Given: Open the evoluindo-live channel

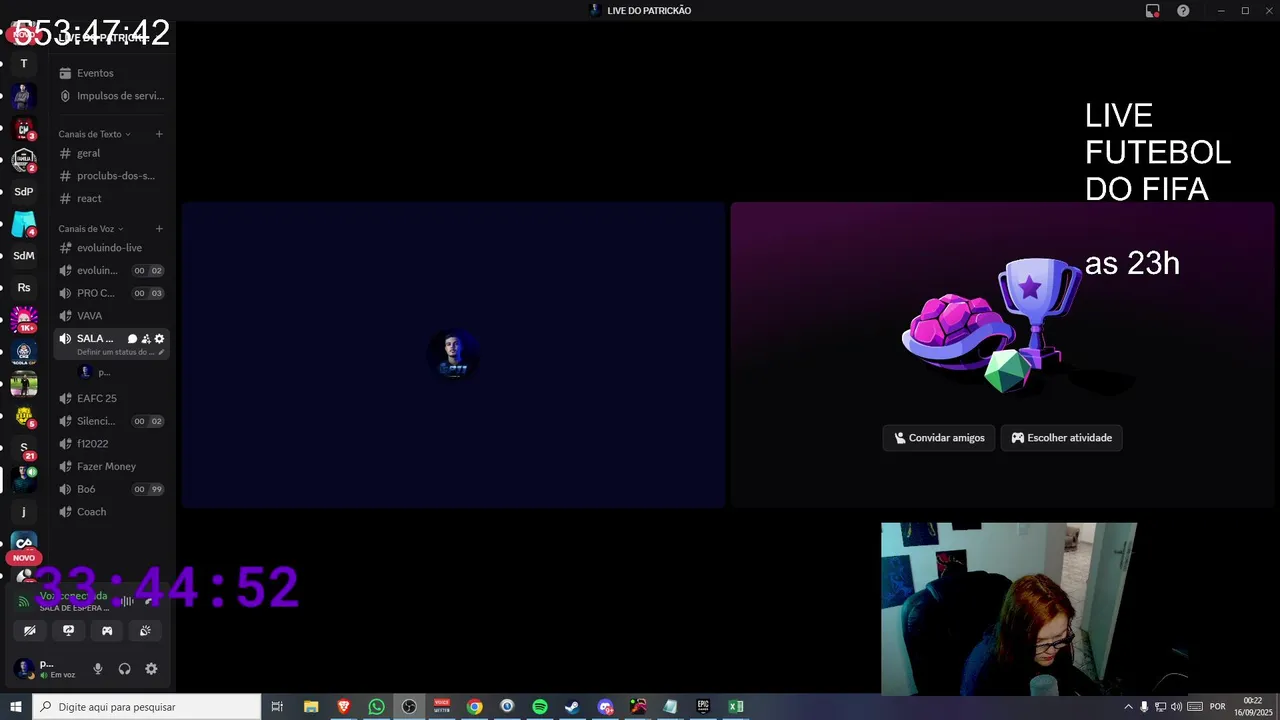Looking at the screenshot, I should click(110, 248).
